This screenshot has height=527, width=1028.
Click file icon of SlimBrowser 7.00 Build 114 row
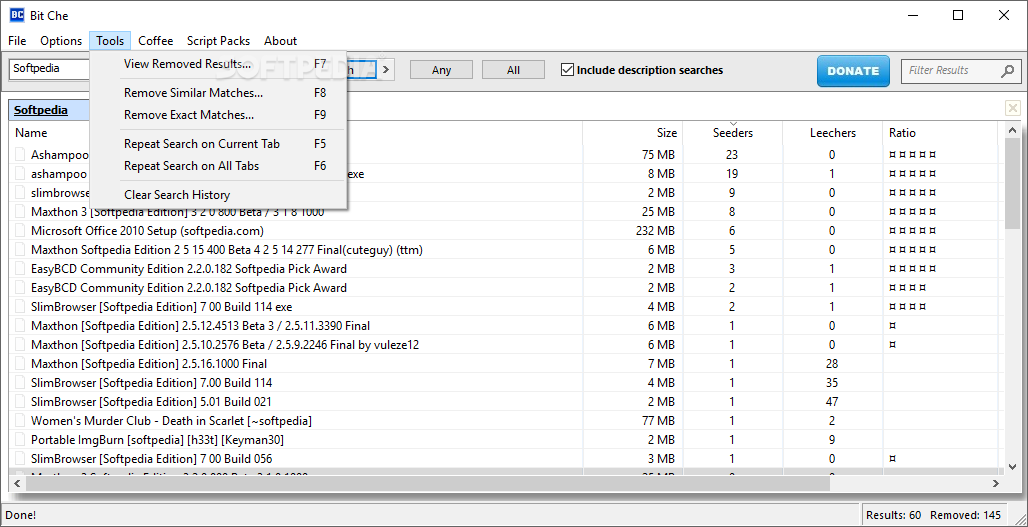[20, 383]
